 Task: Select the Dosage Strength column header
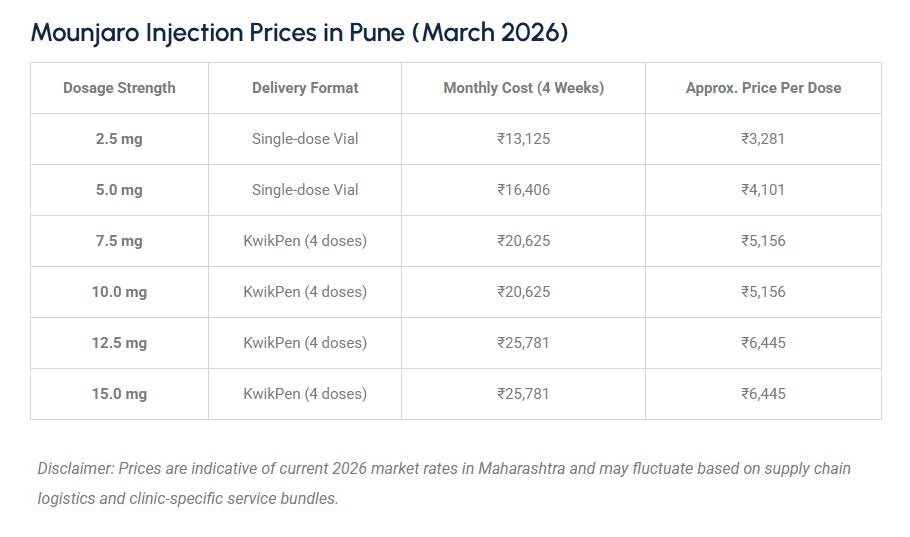click(119, 88)
